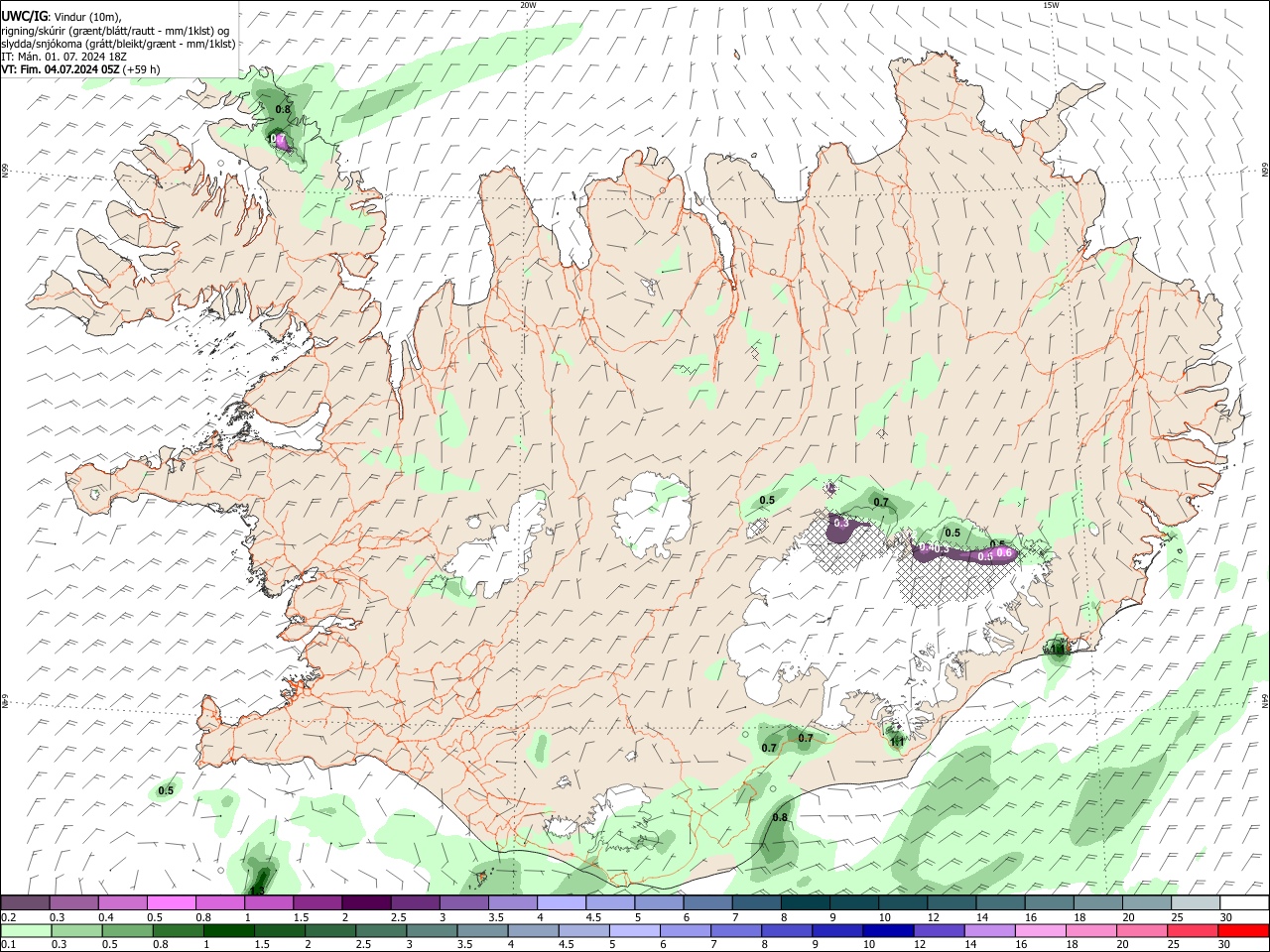Click the darkest purple upper swatch labeled 2
The height and width of the screenshot is (952, 1270).
366,903
